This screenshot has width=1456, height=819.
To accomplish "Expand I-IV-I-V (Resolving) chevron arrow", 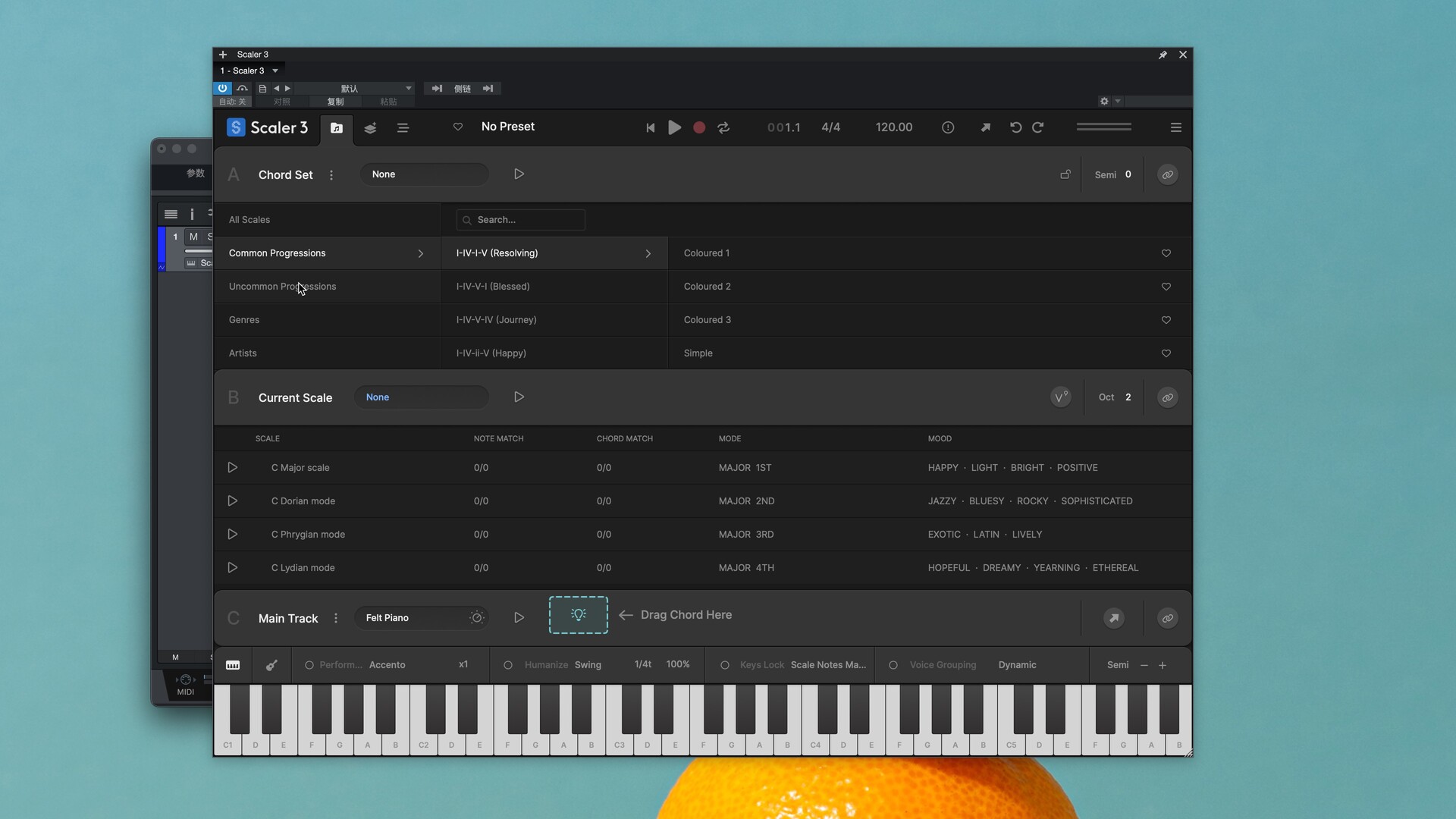I will 648,253.
